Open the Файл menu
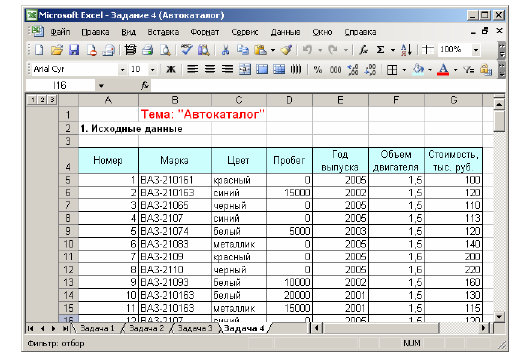 click(60, 32)
